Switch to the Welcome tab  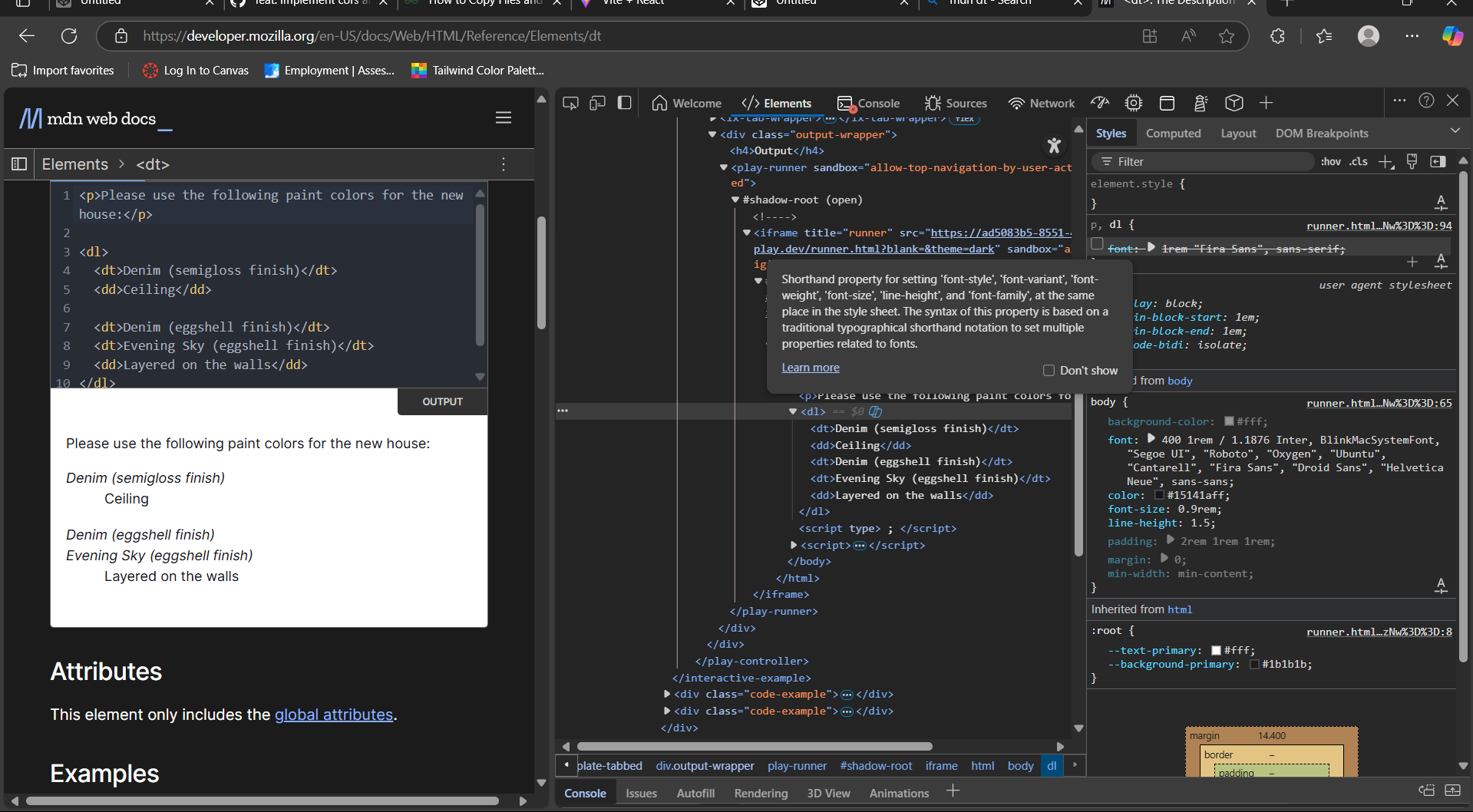[687, 103]
